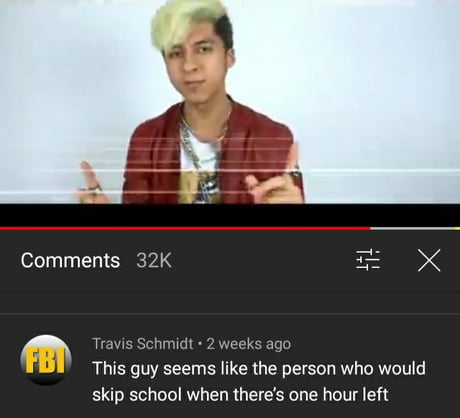Click the empty header space beside 32K

(263, 260)
